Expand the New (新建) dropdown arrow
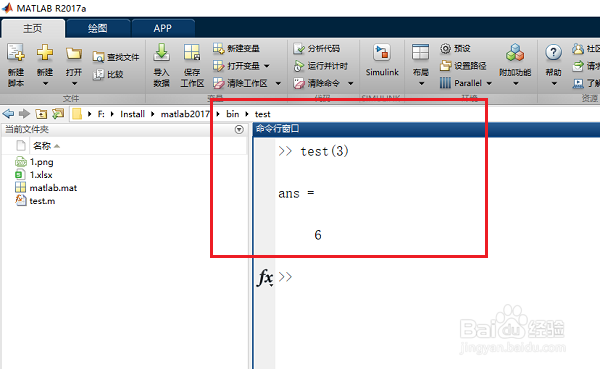This screenshot has height=369, width=600. 45,83
